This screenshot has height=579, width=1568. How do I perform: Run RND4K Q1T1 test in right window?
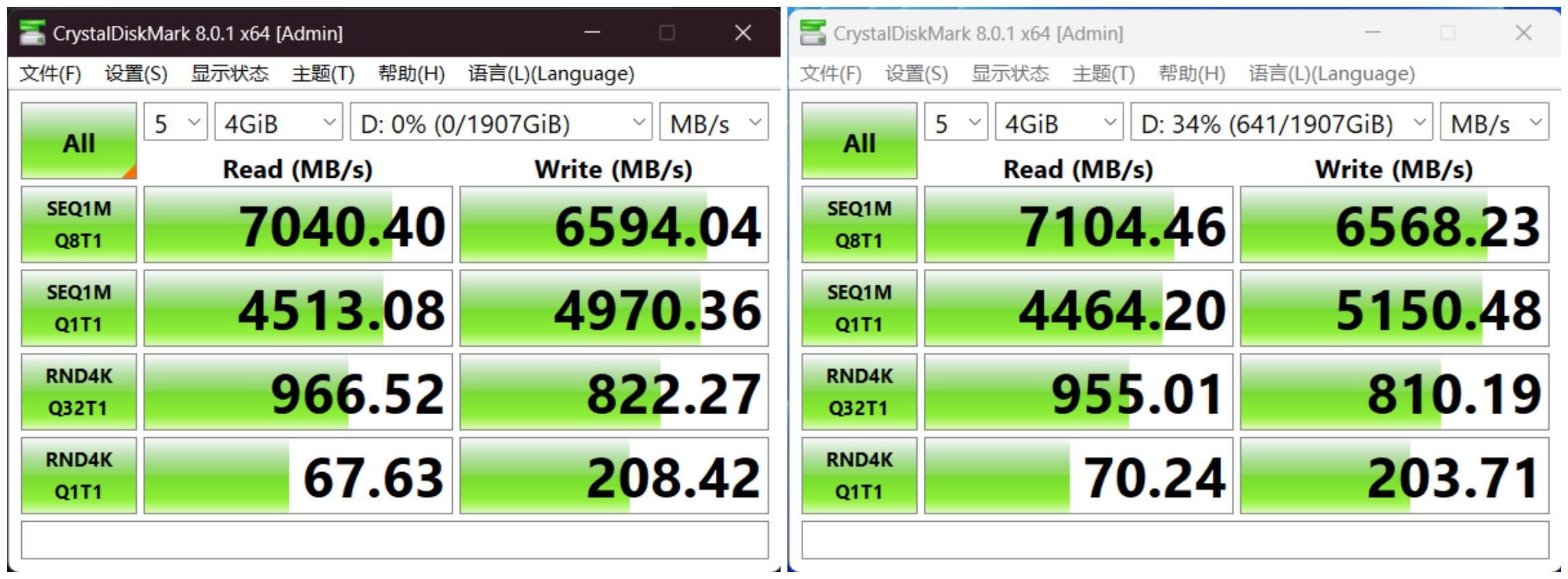pos(860,475)
